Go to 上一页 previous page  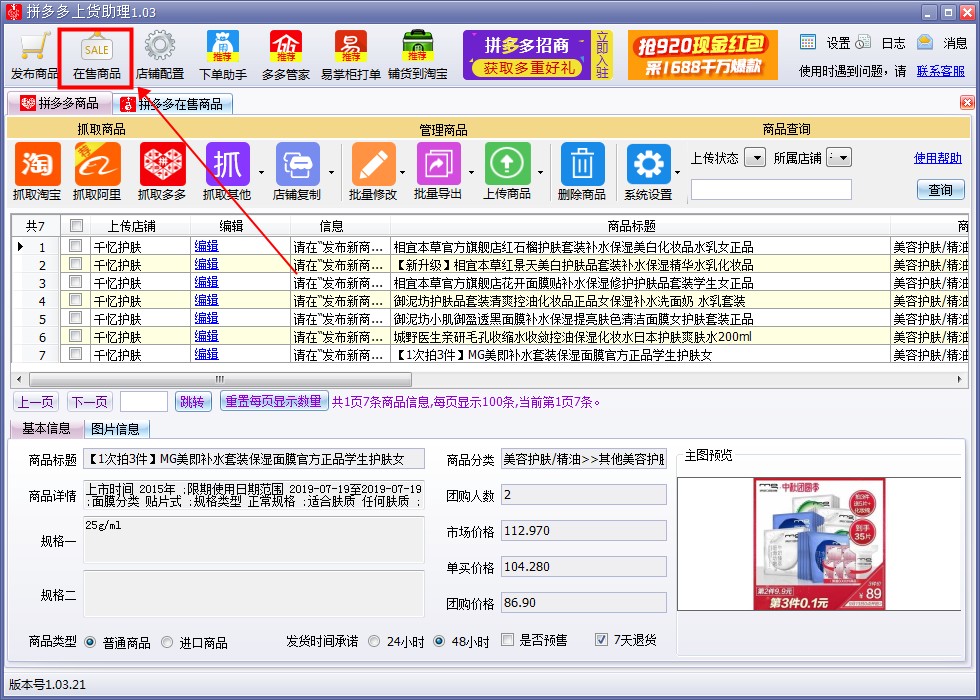(x=36, y=401)
